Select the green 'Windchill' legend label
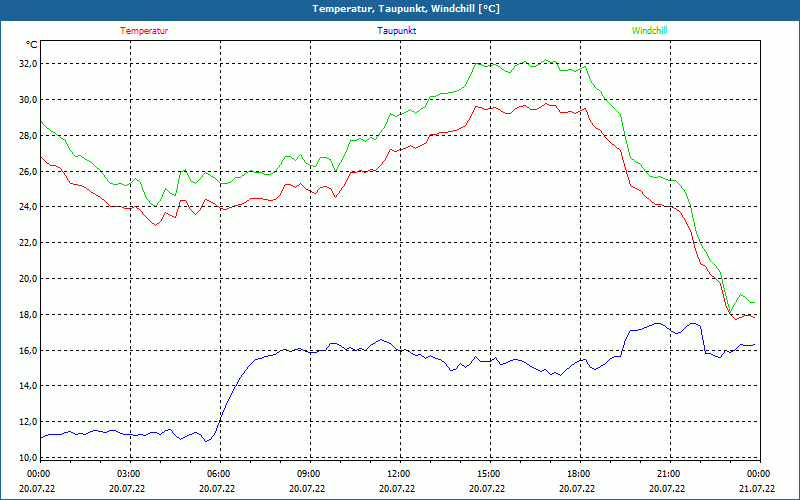Screen dimensions: 800x500 (x=649, y=31)
